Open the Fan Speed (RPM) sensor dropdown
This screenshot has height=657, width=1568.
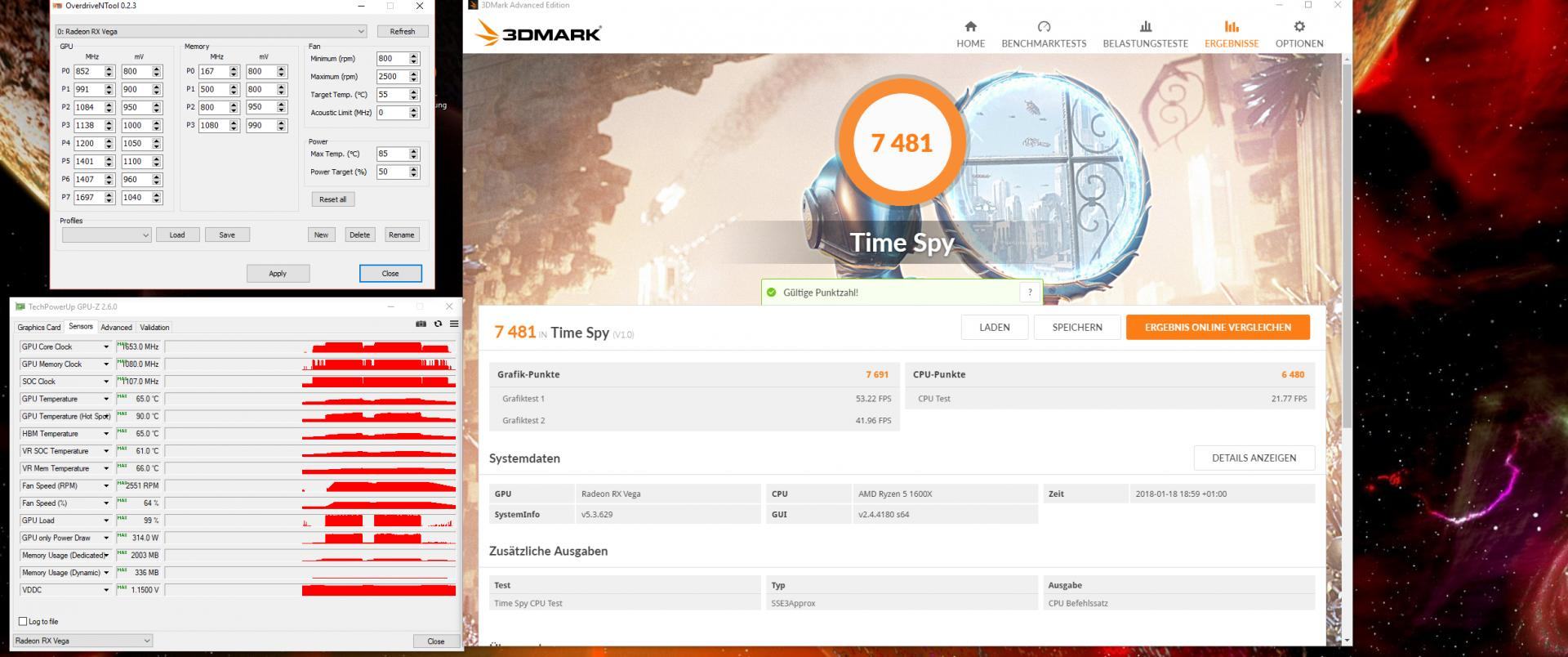click(105, 486)
